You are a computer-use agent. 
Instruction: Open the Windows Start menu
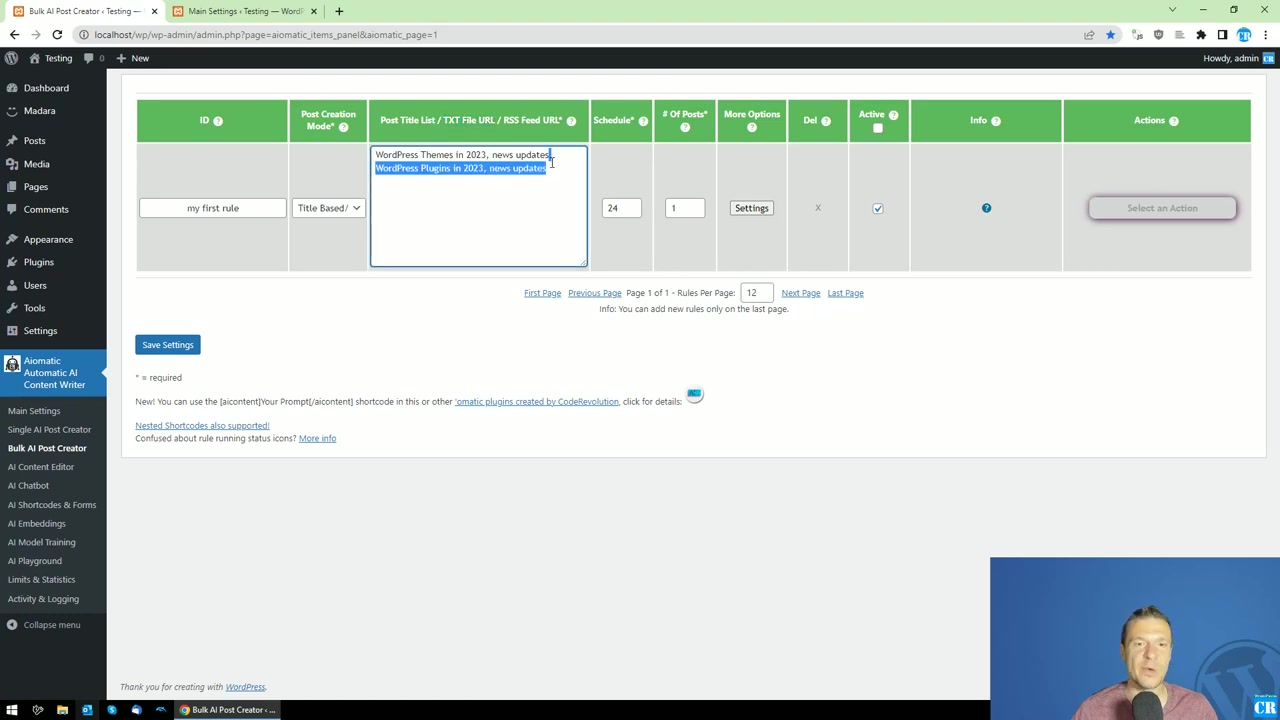point(12,710)
